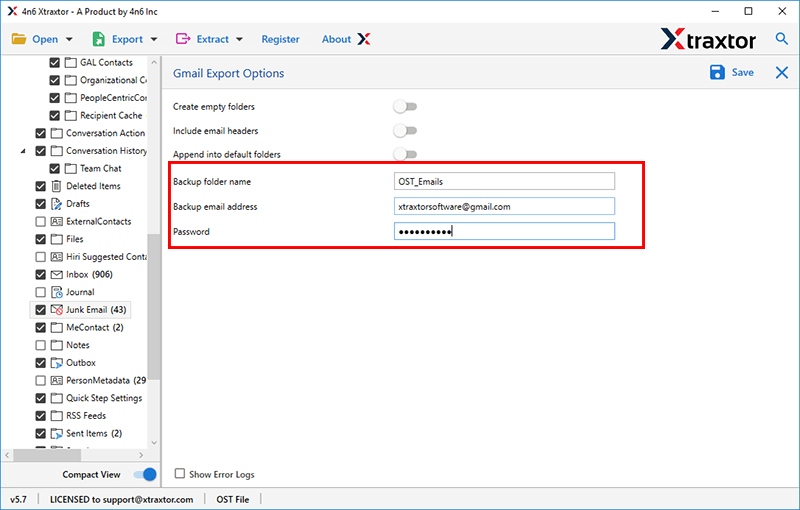800x510 pixels.
Task: Click the Notes folder icon
Action: pyautogui.click(x=57, y=345)
